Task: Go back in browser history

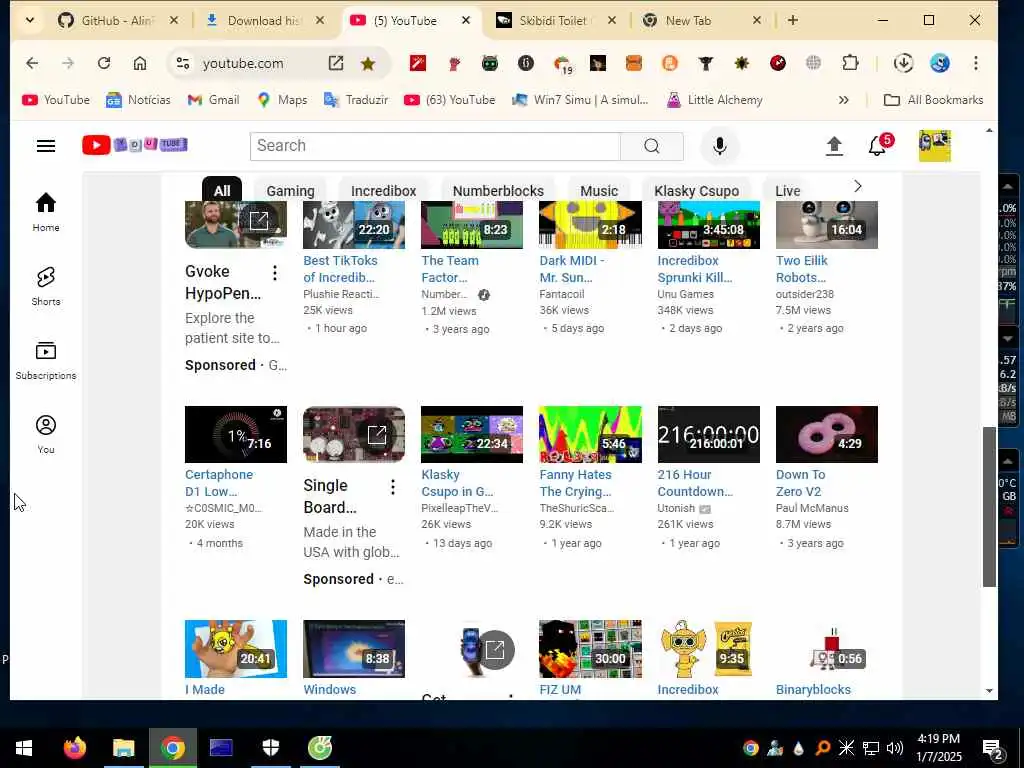Action: (32, 63)
